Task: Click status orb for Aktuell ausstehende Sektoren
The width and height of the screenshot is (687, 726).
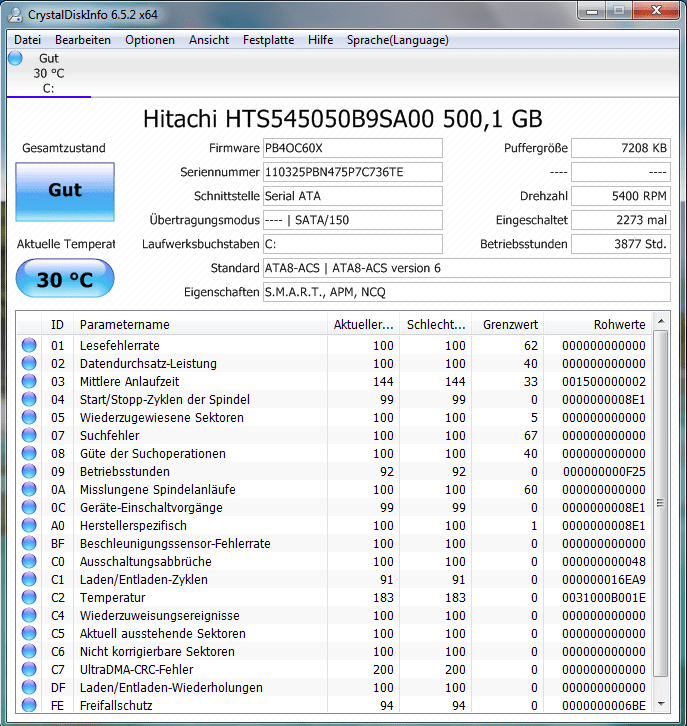Action: [x=29, y=634]
